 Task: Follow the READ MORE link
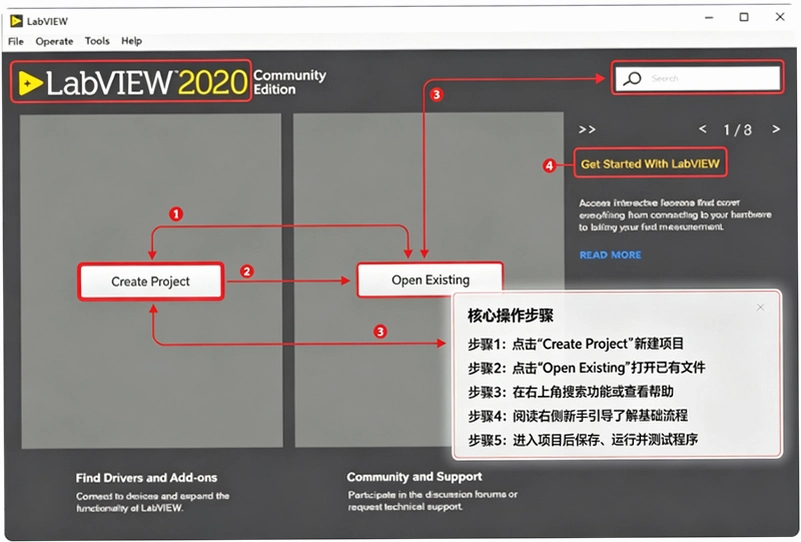(x=610, y=255)
